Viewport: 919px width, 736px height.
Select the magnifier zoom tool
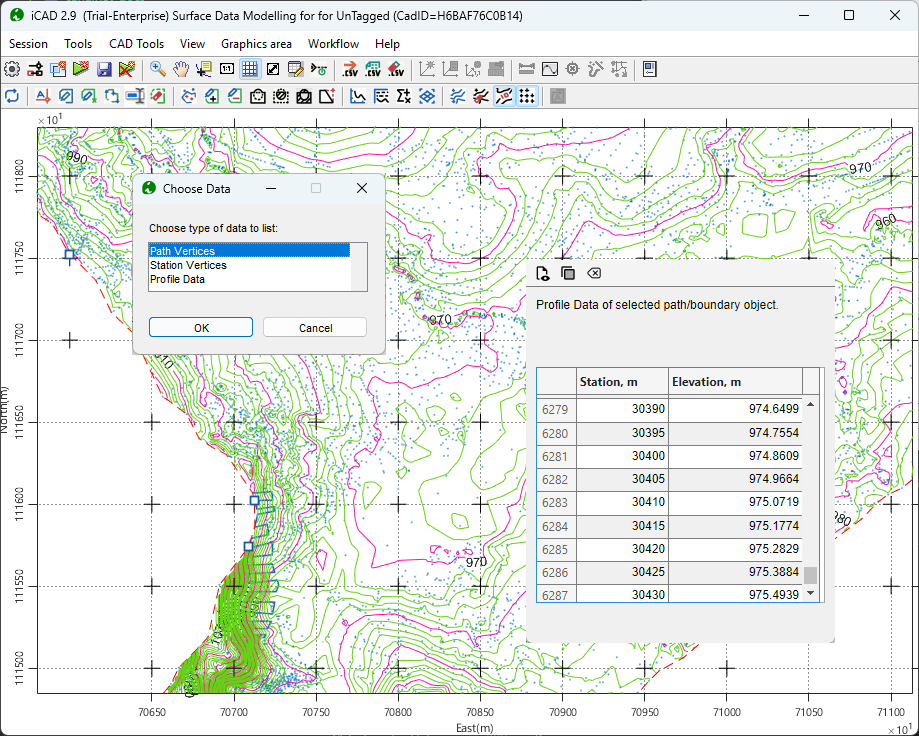(x=158, y=69)
